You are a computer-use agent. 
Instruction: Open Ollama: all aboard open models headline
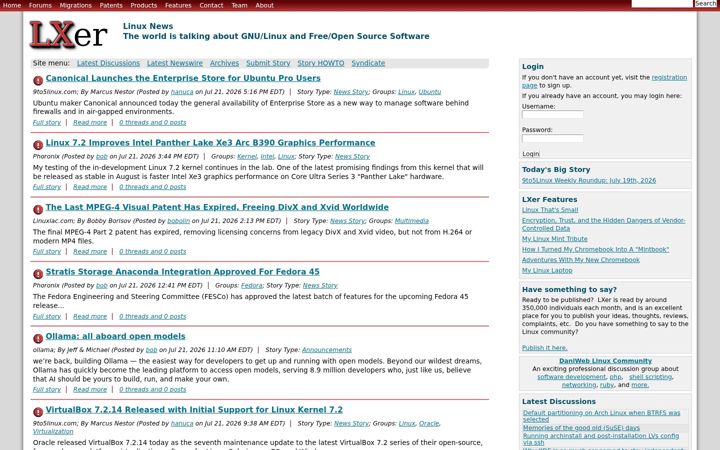pyautogui.click(x=115, y=336)
